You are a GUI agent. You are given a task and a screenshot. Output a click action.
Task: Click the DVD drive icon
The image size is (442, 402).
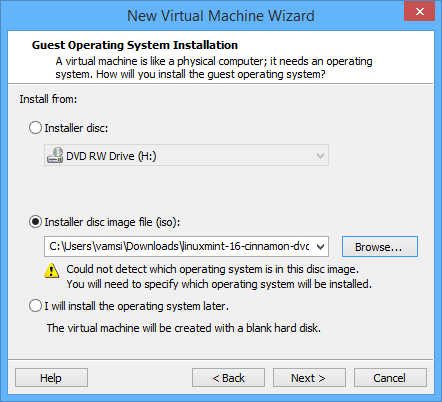(55, 155)
